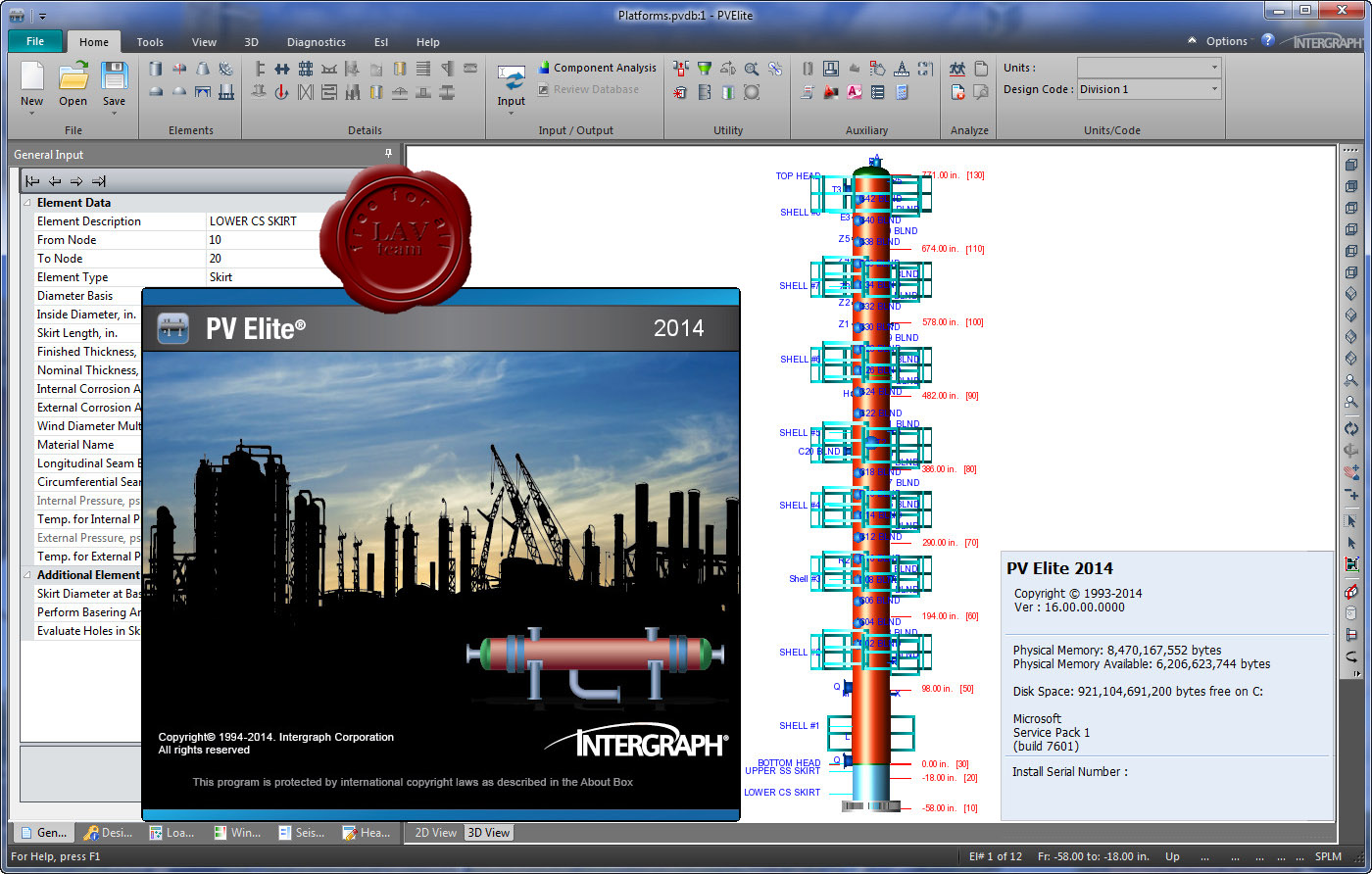1372x874 pixels.
Task: Add a cylindrical shell element
Action: click(156, 69)
